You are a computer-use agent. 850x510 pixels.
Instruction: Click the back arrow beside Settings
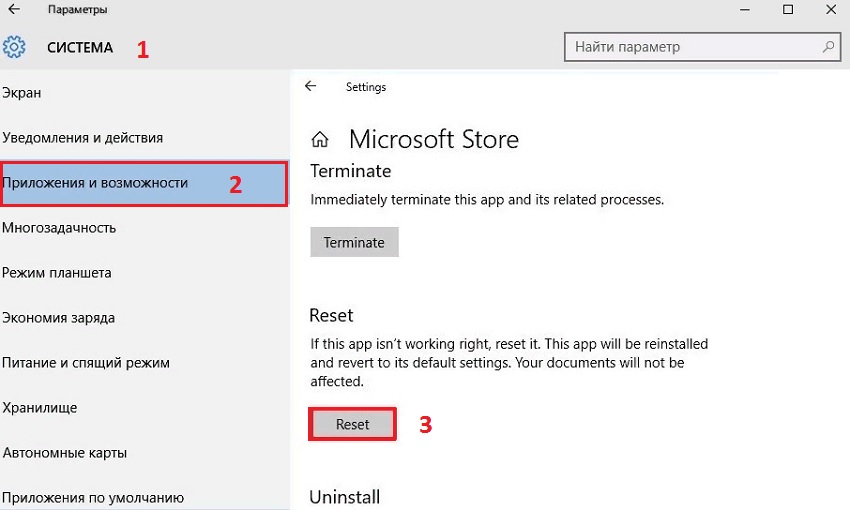point(311,86)
